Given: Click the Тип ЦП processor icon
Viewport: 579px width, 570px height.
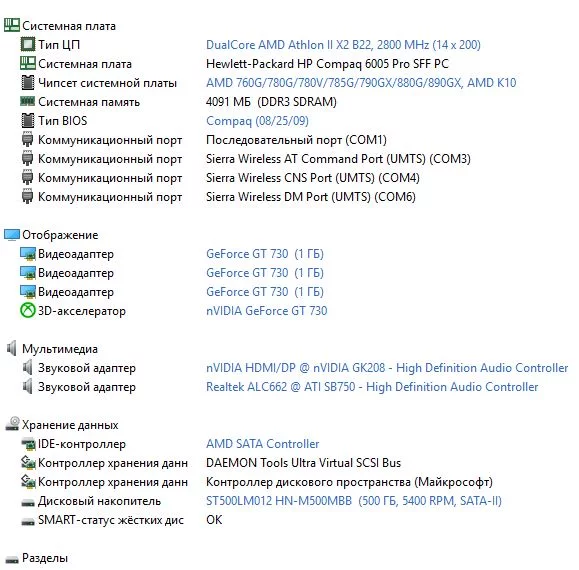Looking at the screenshot, I should [x=28, y=44].
